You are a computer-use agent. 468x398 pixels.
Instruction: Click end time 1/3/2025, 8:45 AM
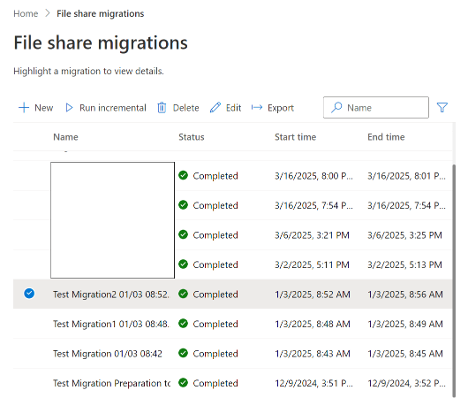(x=405, y=353)
